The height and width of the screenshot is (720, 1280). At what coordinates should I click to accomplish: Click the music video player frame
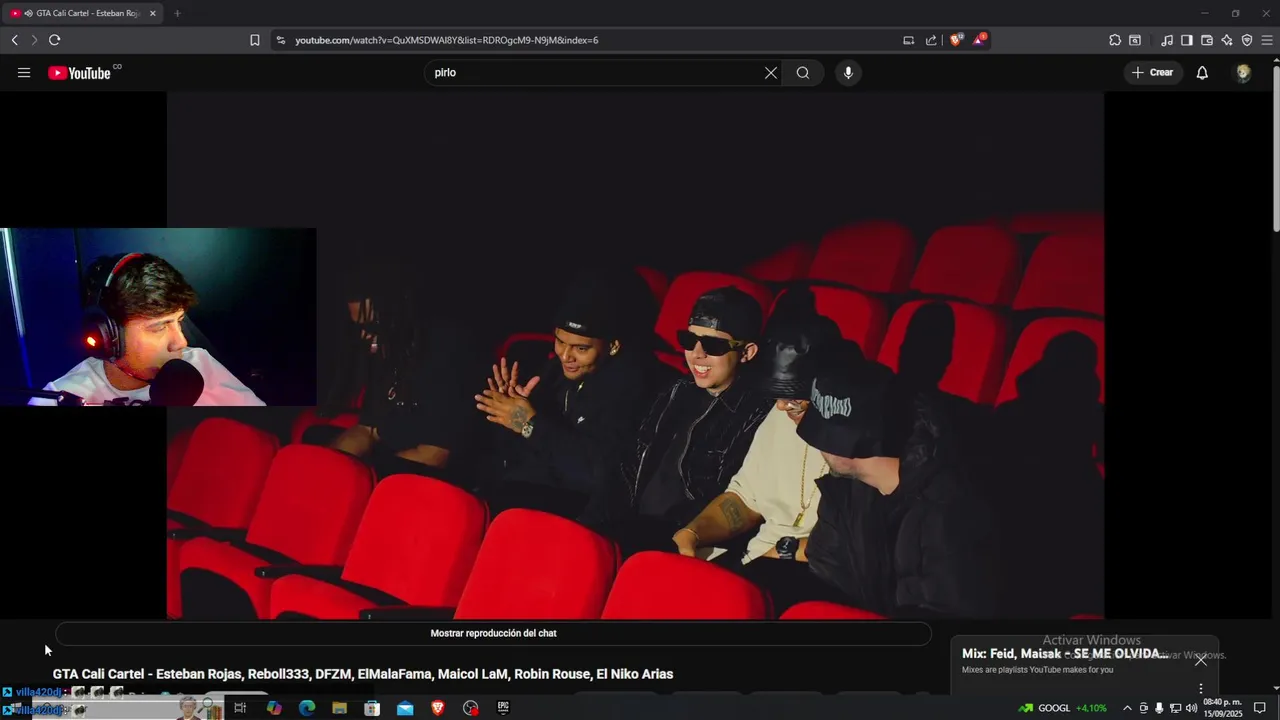[x=635, y=355]
